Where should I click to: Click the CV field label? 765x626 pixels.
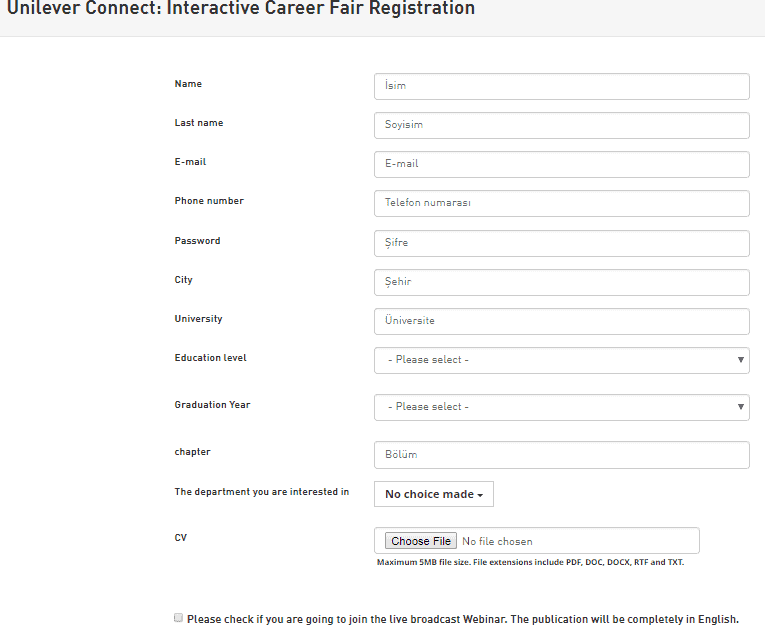181,538
